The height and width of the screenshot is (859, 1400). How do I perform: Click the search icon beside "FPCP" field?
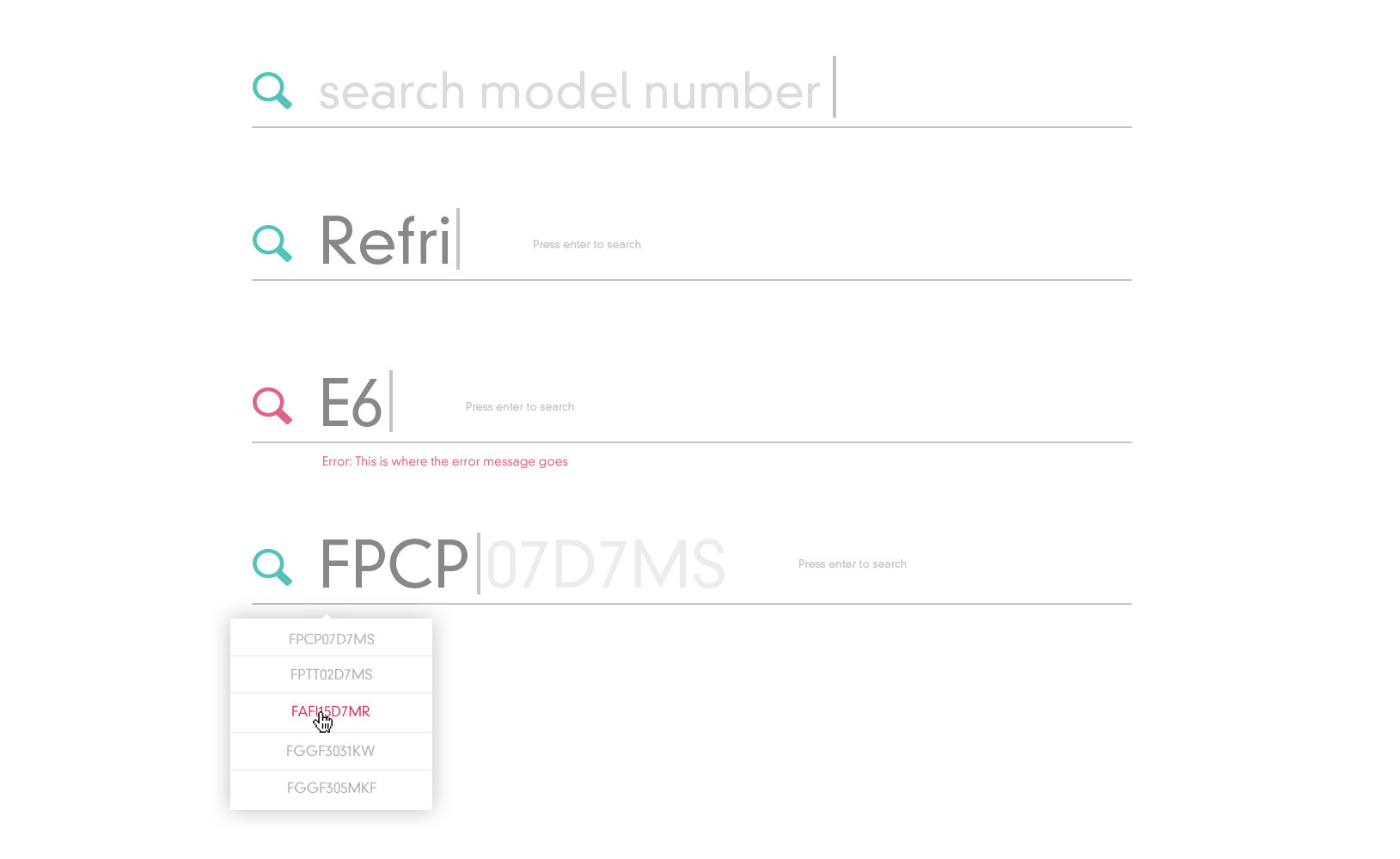272,567
